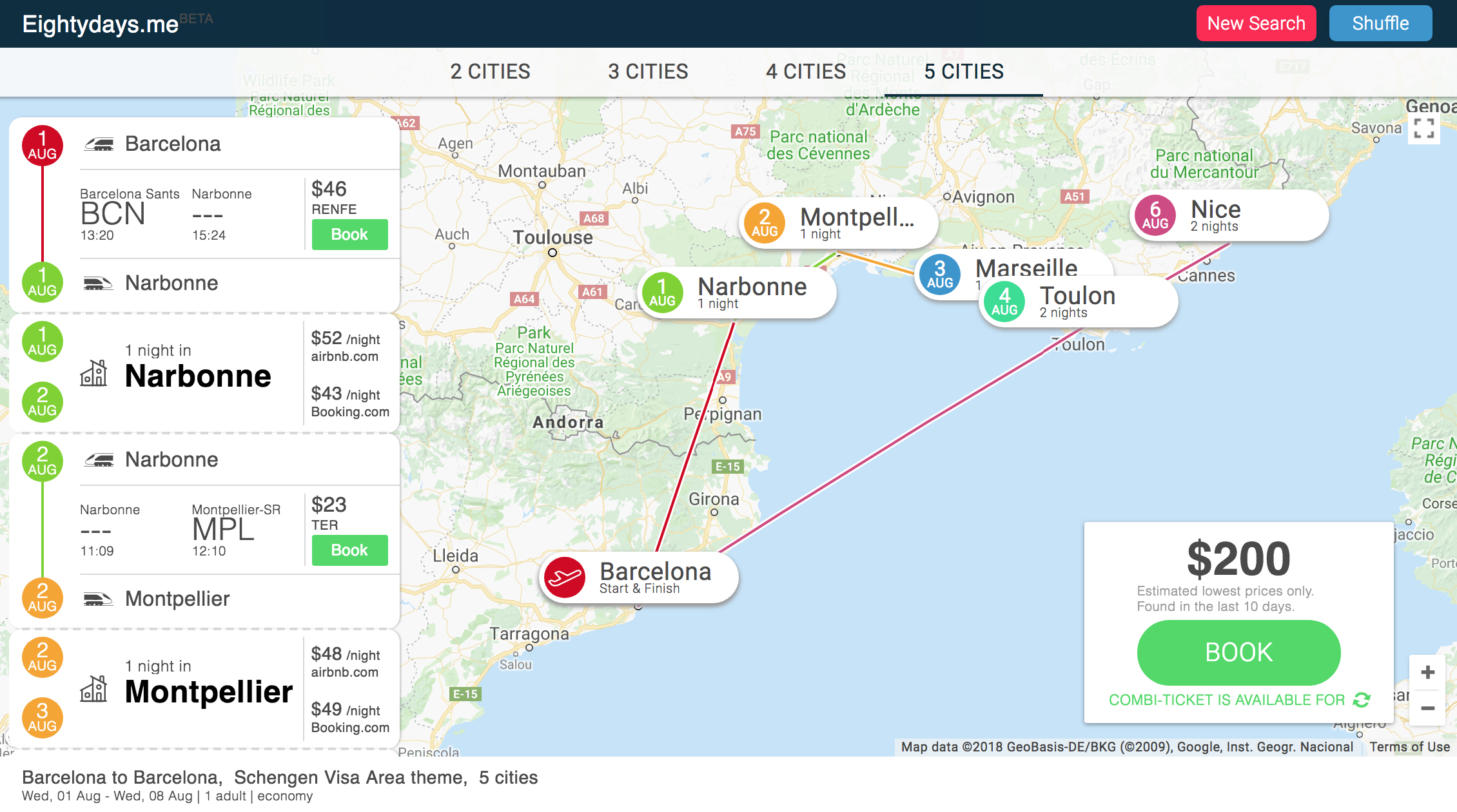Click the orange 2 AUG badge on Montpellier map marker

pos(765,223)
